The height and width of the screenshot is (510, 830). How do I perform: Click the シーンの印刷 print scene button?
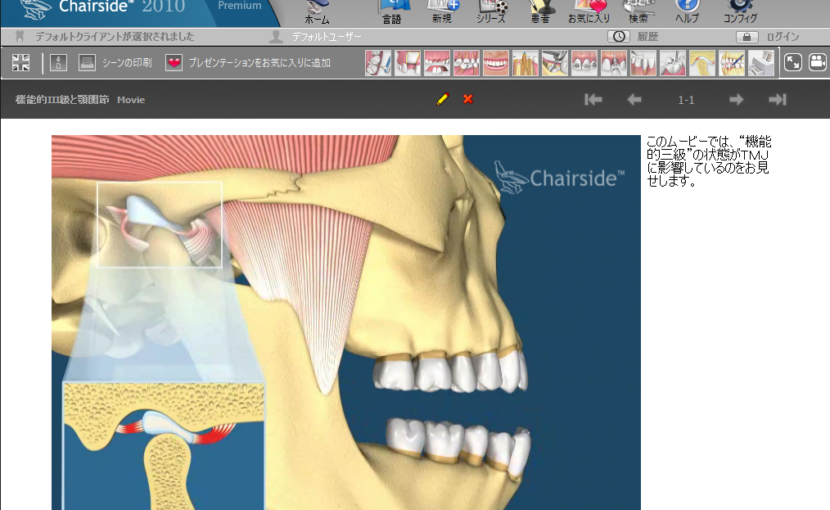pos(127,62)
